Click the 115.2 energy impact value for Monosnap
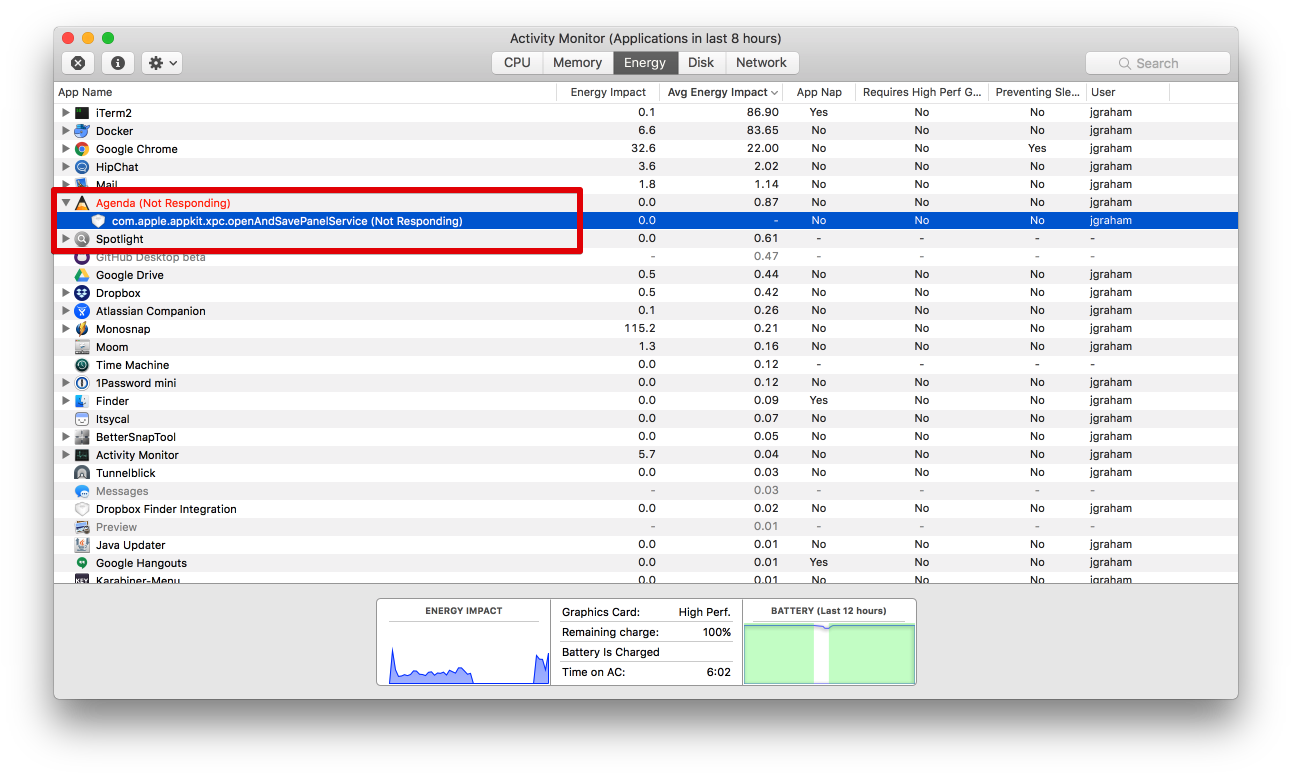The width and height of the screenshot is (1291, 773). point(639,329)
